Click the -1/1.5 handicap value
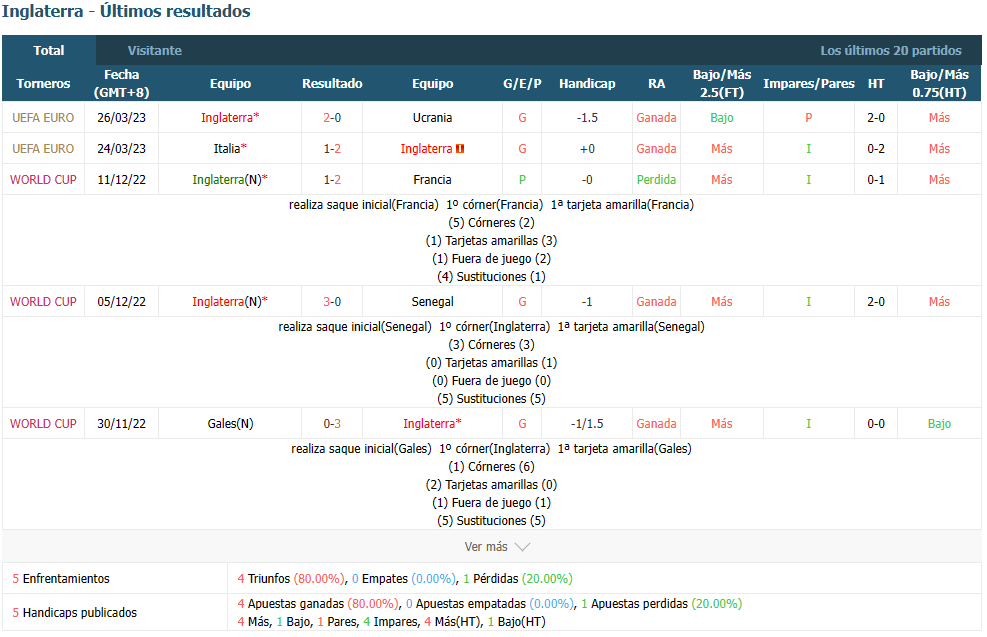Image resolution: width=987 pixels, height=637 pixels. click(x=587, y=424)
